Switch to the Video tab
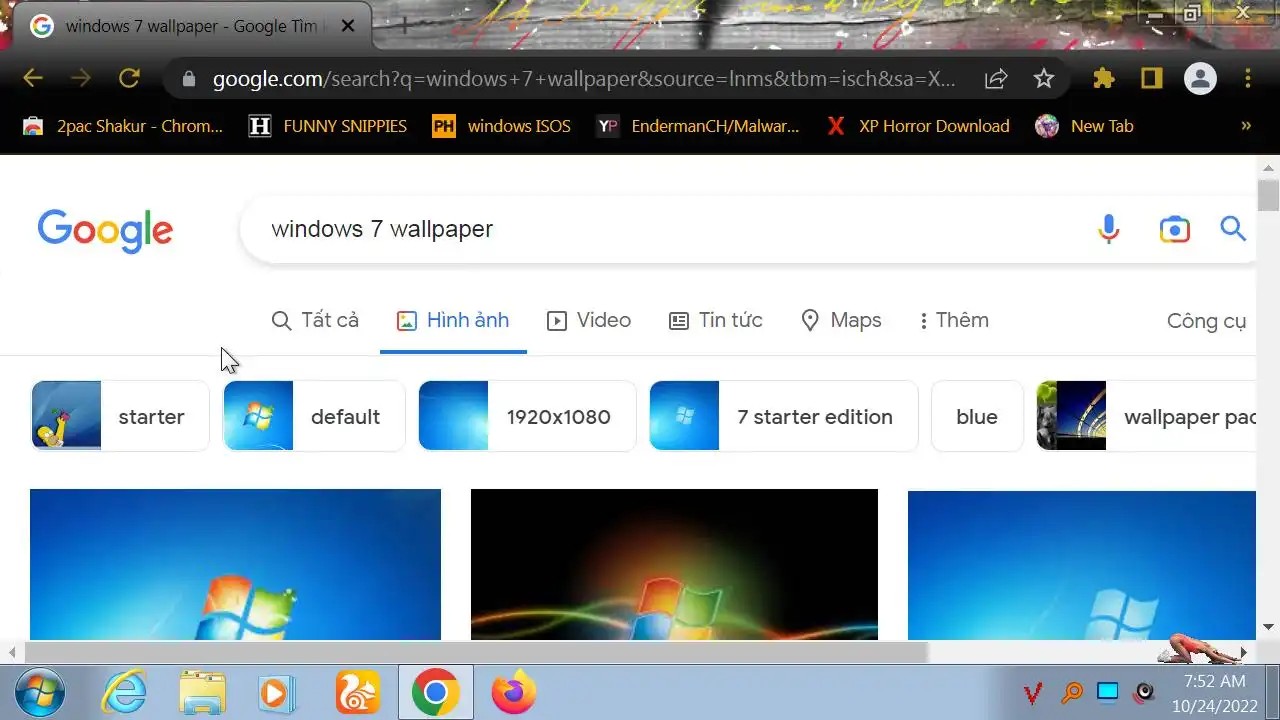The height and width of the screenshot is (720, 1280). coord(589,320)
